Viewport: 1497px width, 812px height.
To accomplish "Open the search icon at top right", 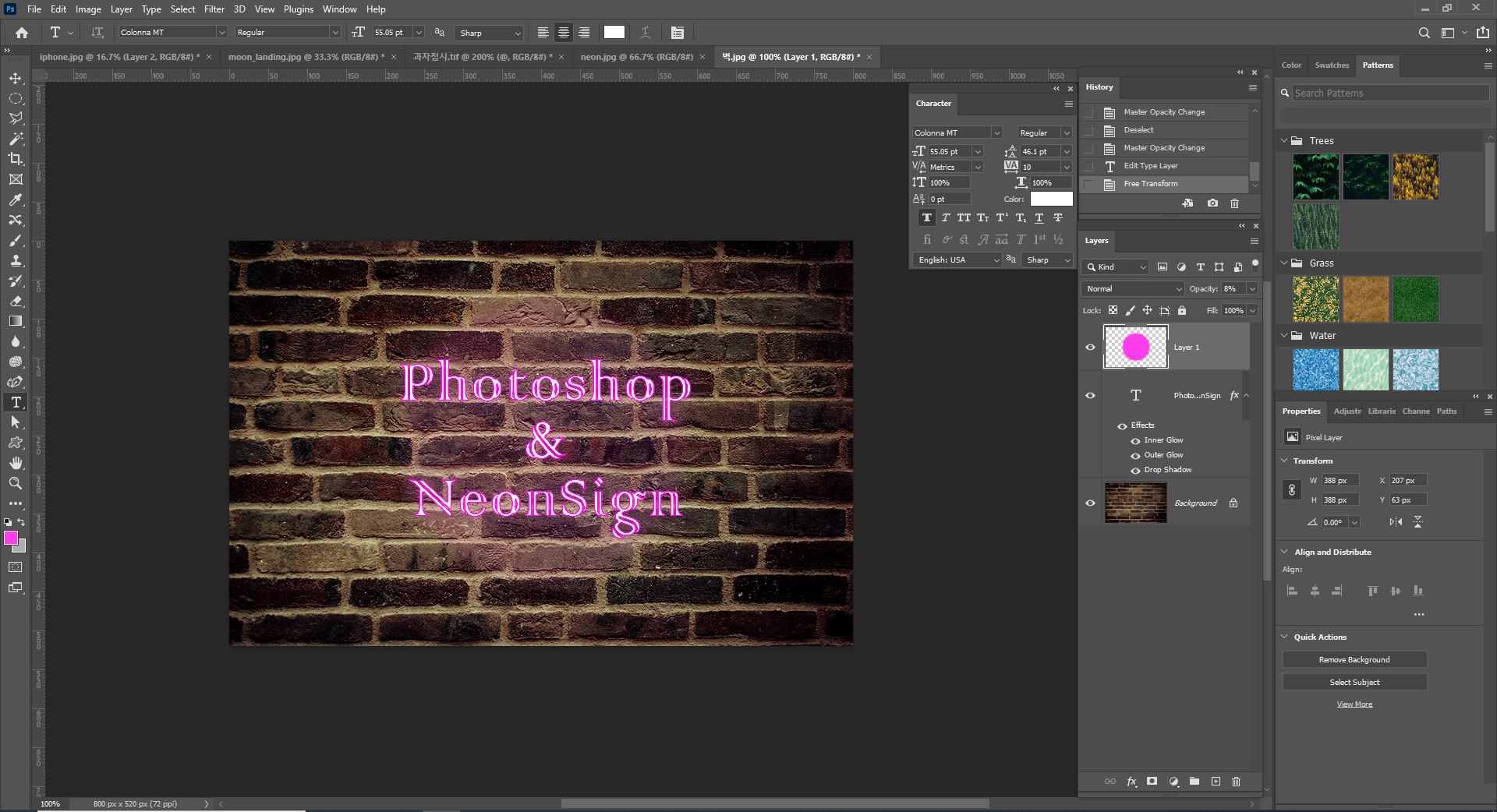I will pos(1424,33).
